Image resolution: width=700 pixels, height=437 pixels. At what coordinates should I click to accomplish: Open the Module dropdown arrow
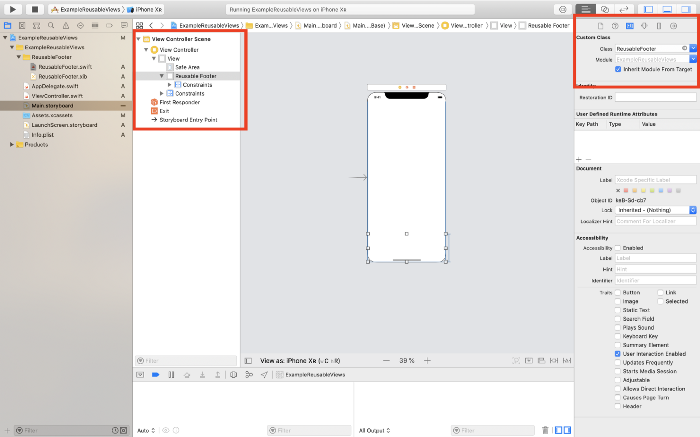[x=693, y=59]
